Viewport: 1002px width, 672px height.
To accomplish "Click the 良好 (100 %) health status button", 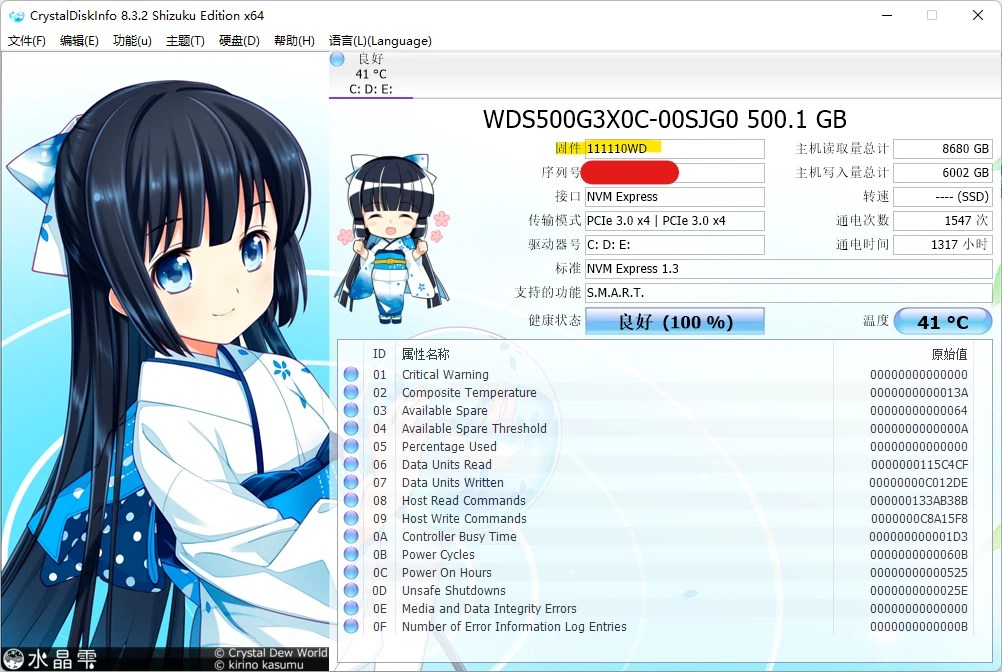I will [x=675, y=321].
